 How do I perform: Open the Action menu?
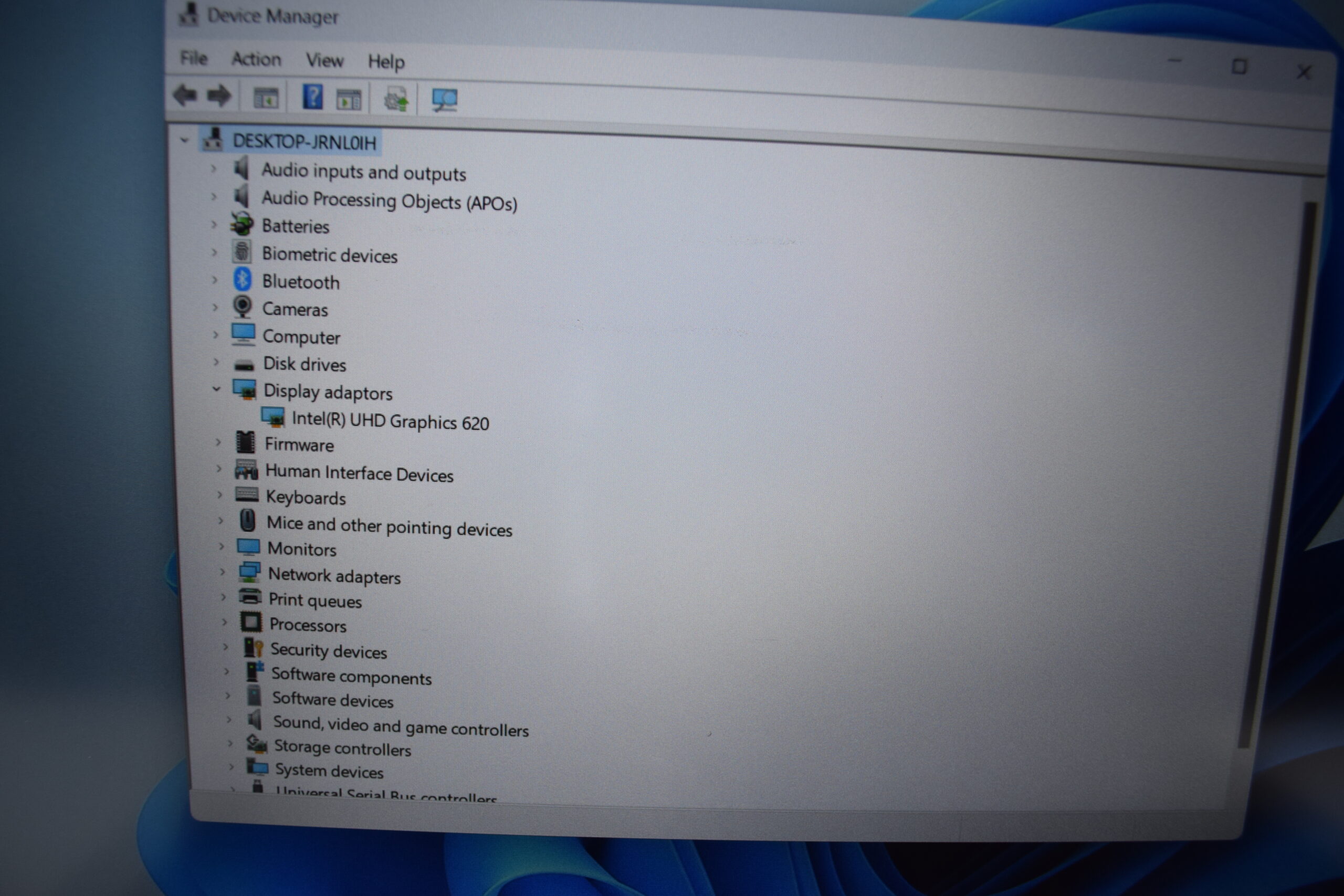pos(257,59)
